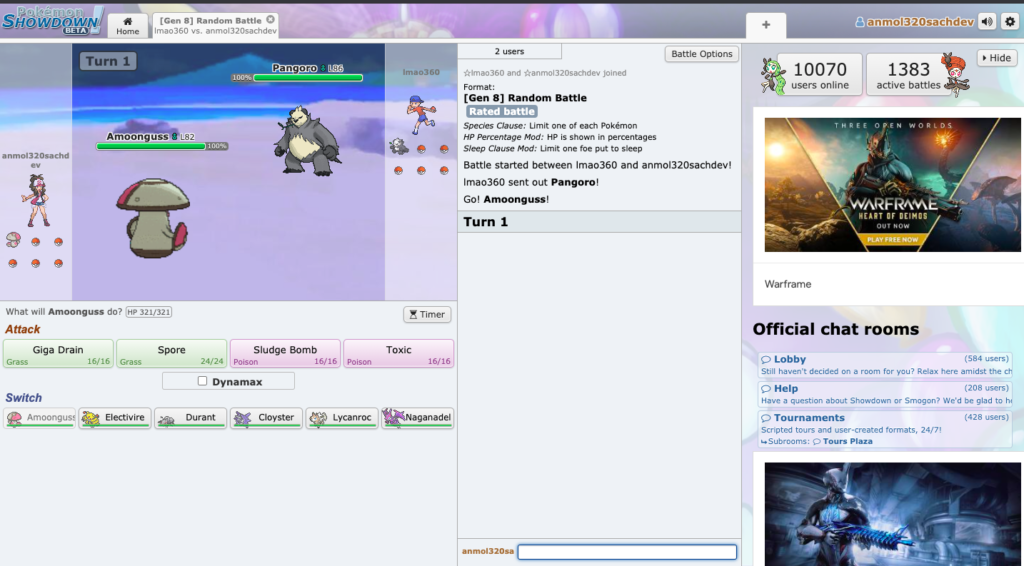
Task: Switch to Durant
Action: pos(190,418)
